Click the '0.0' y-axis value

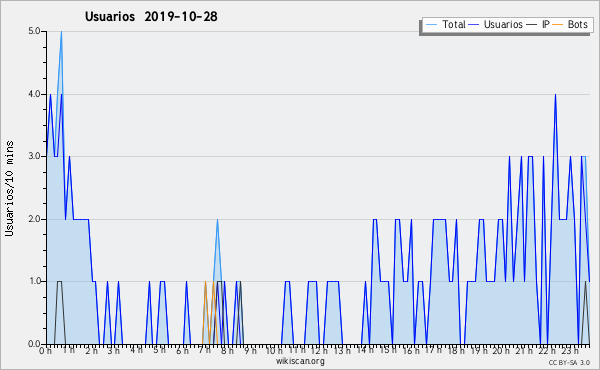coord(34,344)
